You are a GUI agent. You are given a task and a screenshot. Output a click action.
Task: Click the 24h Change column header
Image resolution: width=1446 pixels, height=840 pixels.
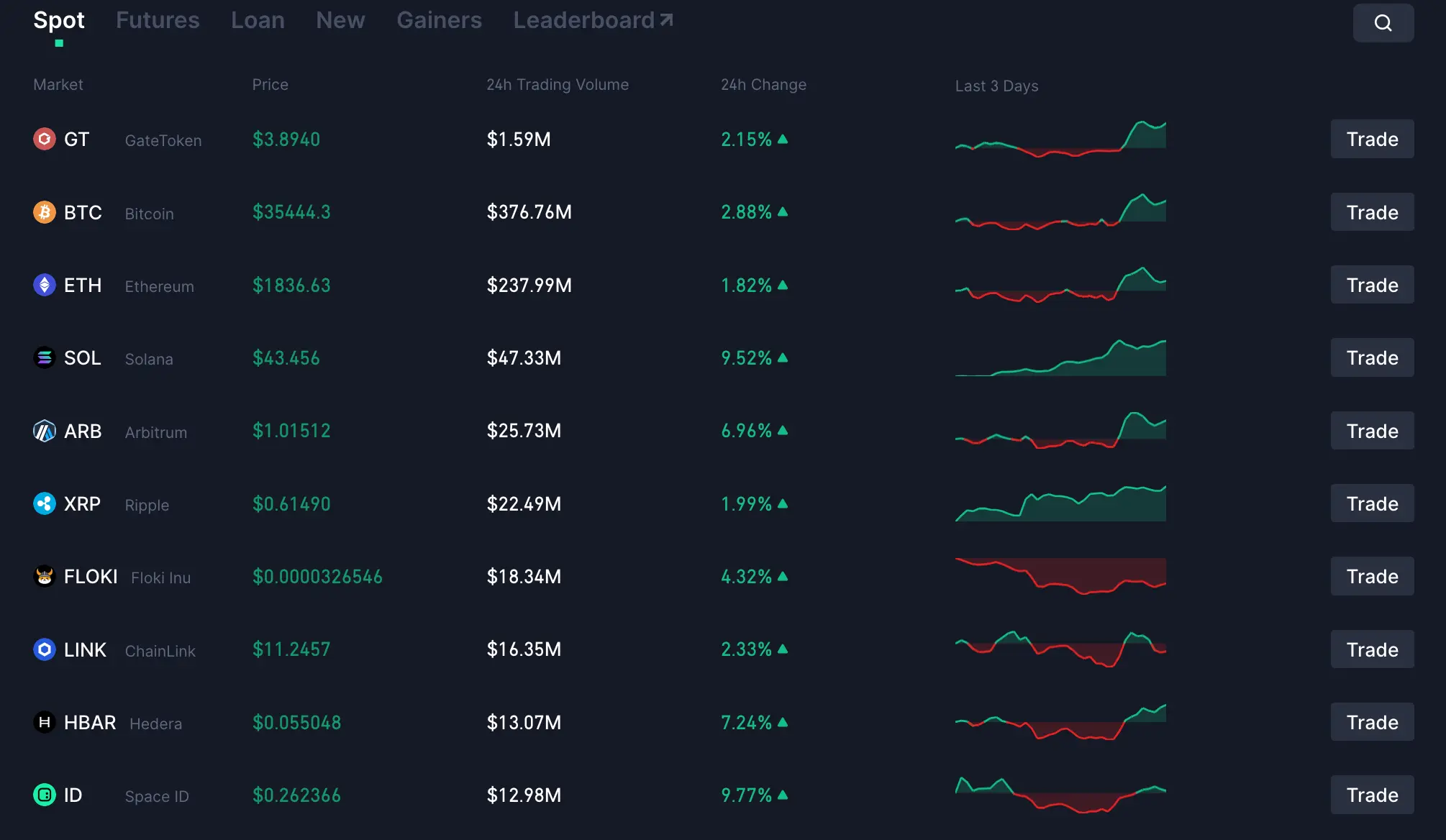pos(763,85)
